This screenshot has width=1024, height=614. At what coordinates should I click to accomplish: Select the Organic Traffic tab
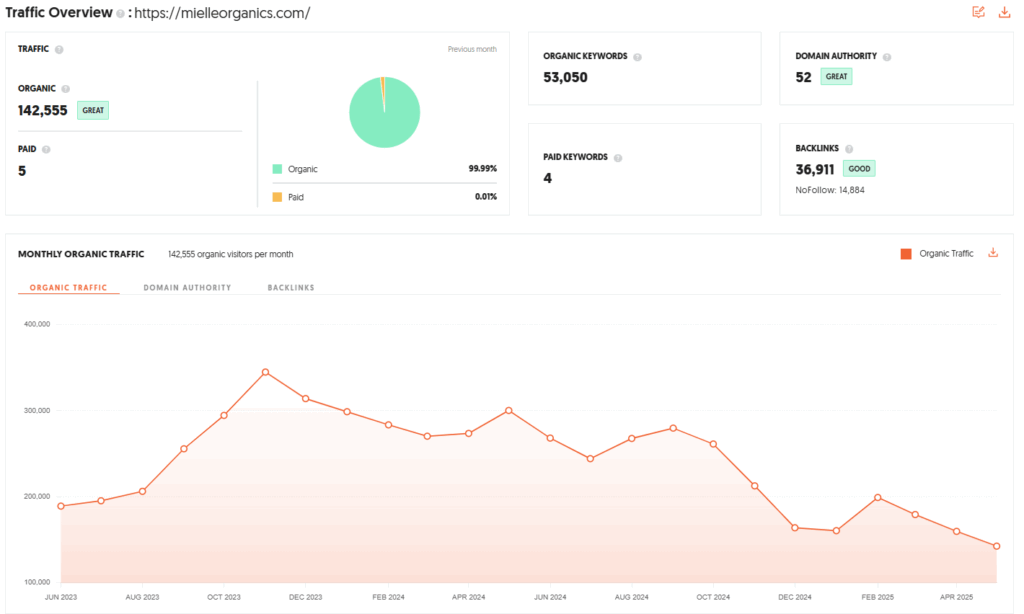[x=69, y=287]
